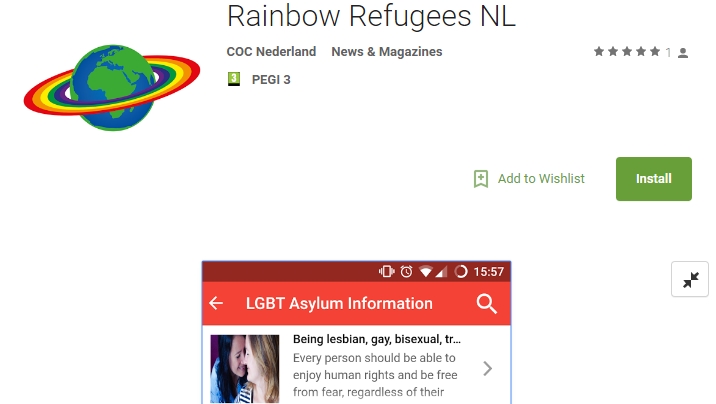Click the Add to Wishlist bookmark icon
Image resolution: width=716 pixels, height=404 pixels.
pyautogui.click(x=481, y=178)
